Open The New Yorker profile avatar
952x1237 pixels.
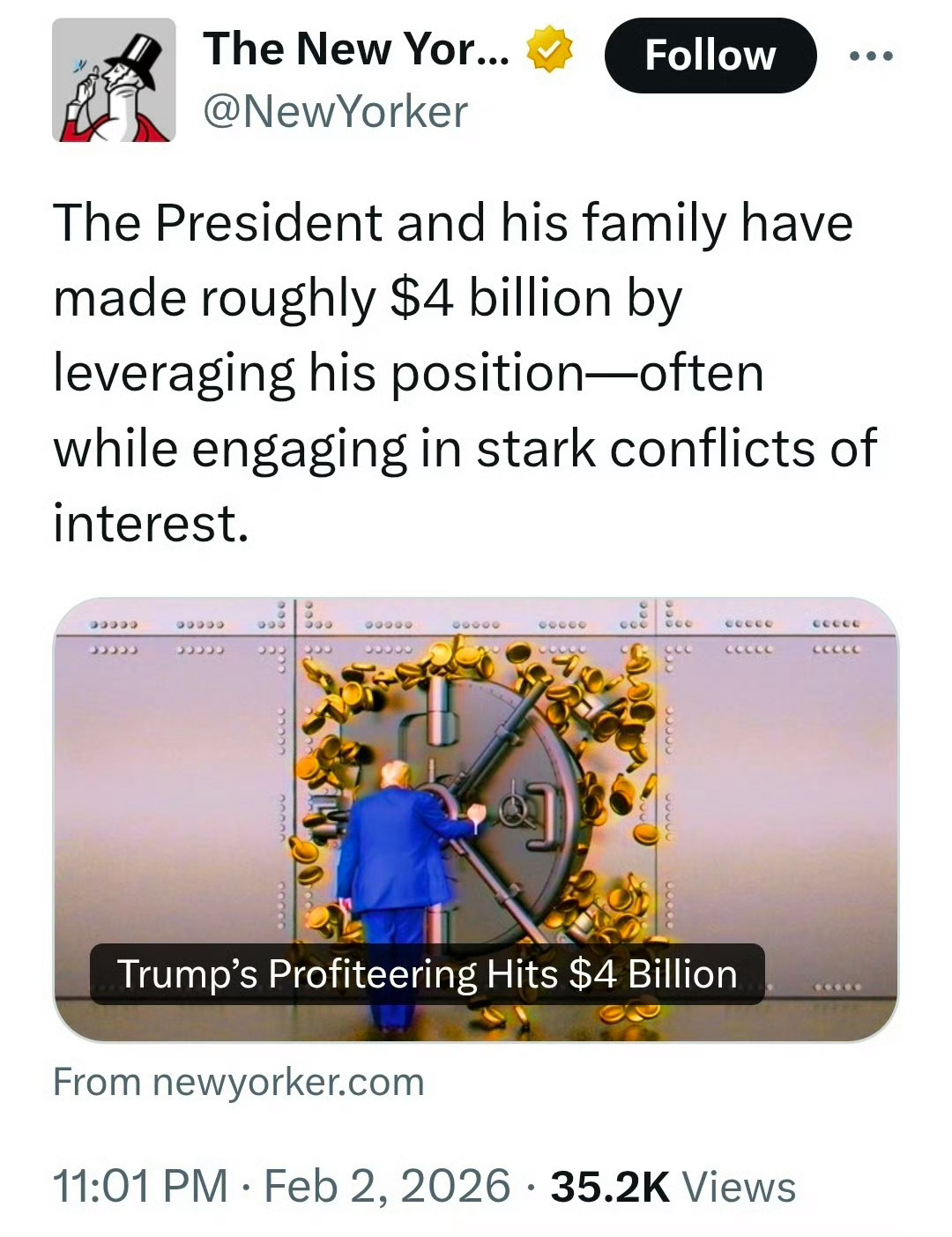pos(114,80)
